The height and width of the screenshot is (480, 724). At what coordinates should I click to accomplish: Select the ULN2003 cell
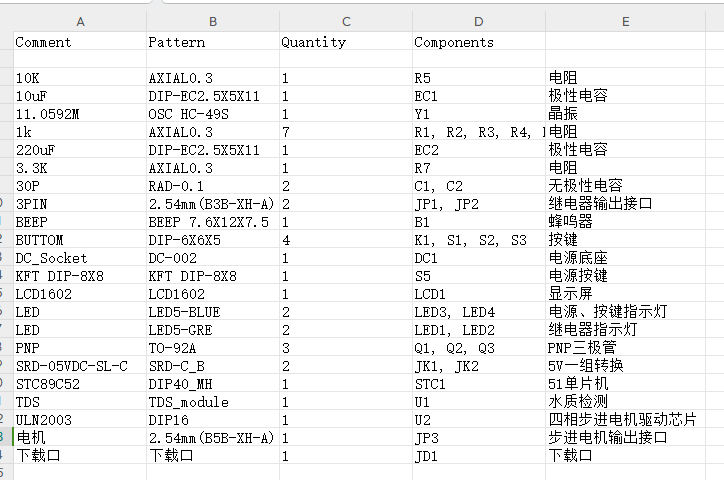point(41,419)
